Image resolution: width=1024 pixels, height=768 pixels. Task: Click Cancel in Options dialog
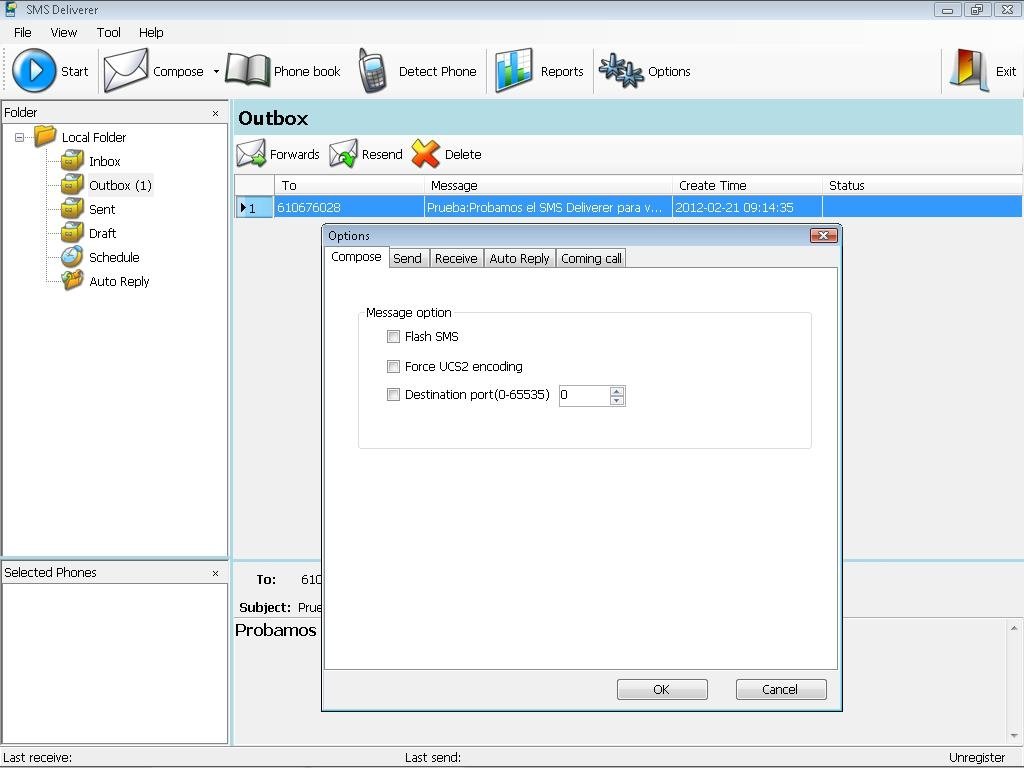(x=780, y=690)
